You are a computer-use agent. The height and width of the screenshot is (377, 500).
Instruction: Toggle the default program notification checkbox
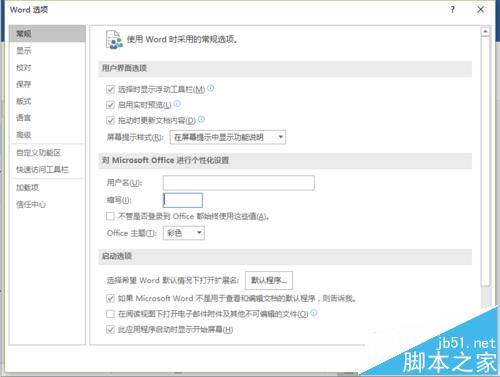click(x=110, y=298)
